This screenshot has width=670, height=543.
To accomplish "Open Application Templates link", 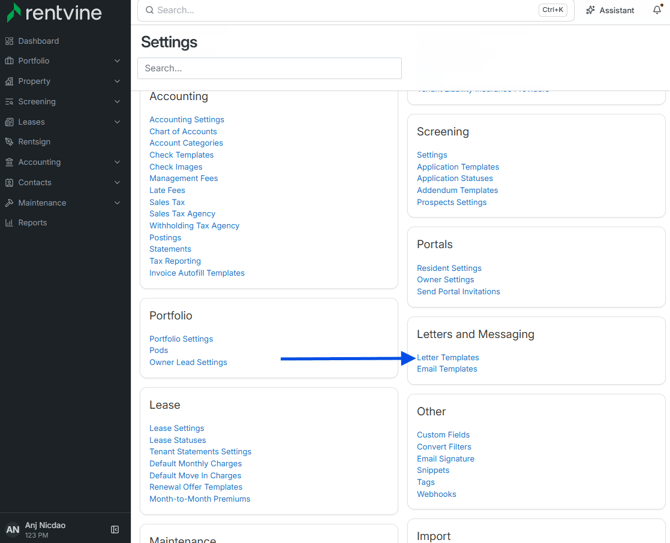I will point(458,167).
